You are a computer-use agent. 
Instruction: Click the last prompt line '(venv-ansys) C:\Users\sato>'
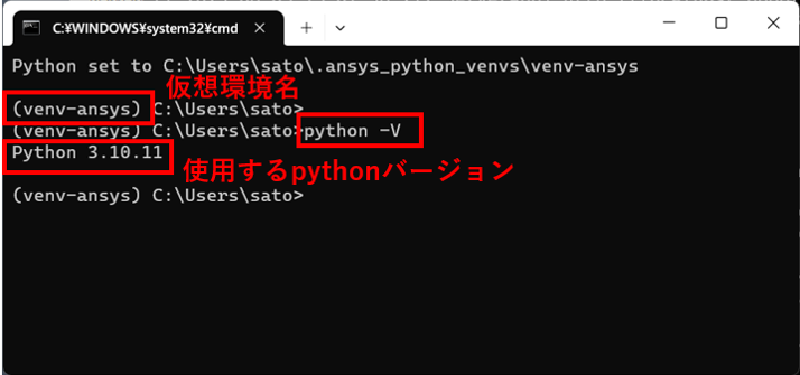[157, 195]
